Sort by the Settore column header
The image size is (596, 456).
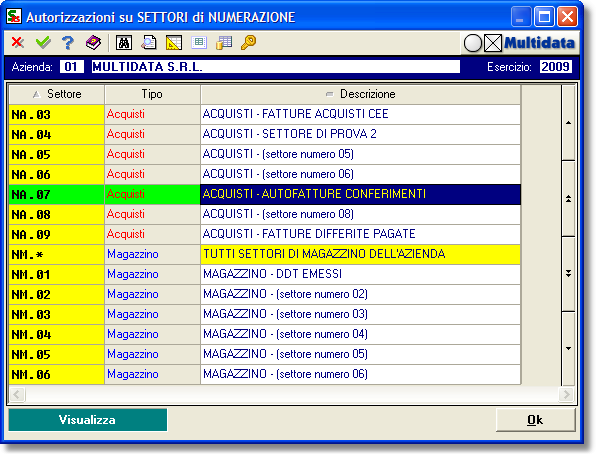57,94
